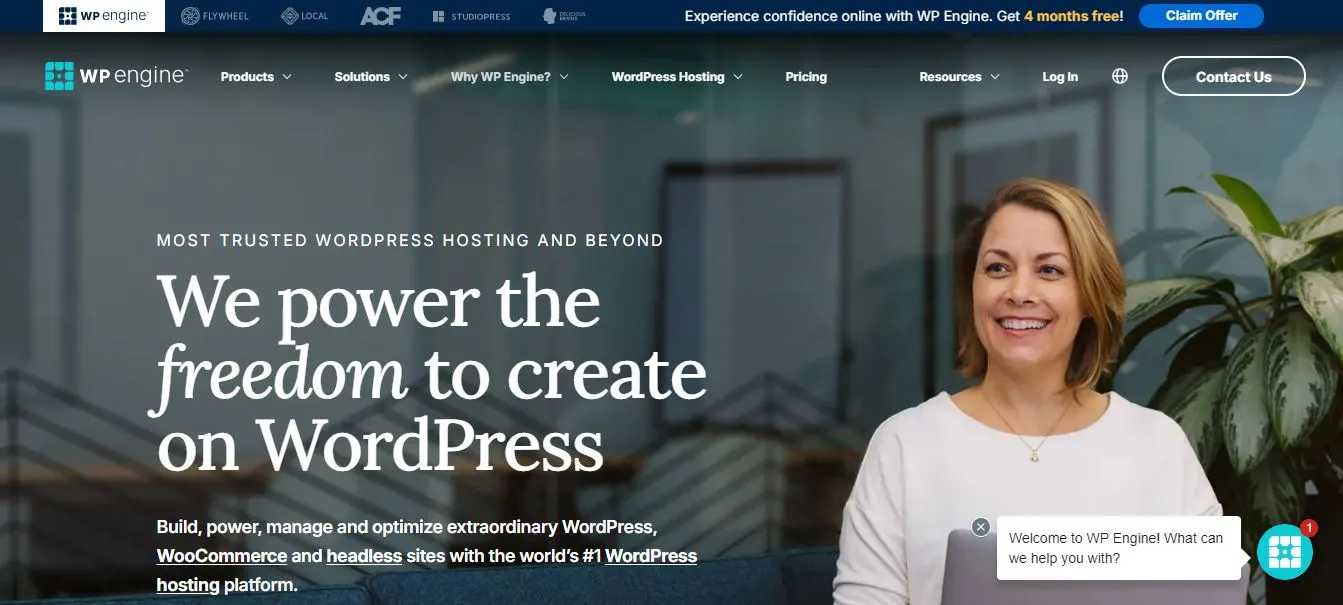Click the ACF logo
The height and width of the screenshot is (605, 1343).
click(382, 15)
